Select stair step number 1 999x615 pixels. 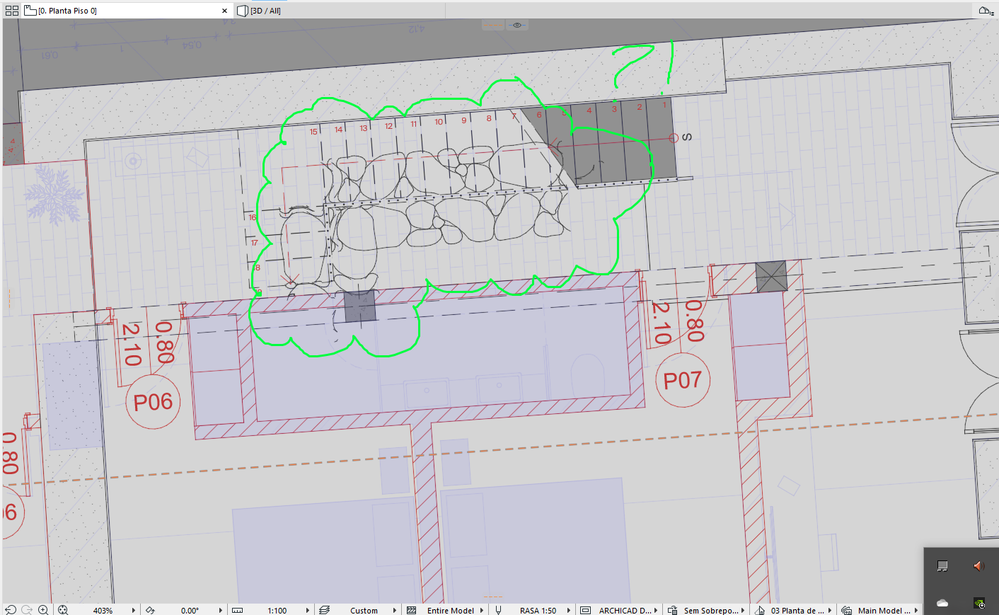665,105
